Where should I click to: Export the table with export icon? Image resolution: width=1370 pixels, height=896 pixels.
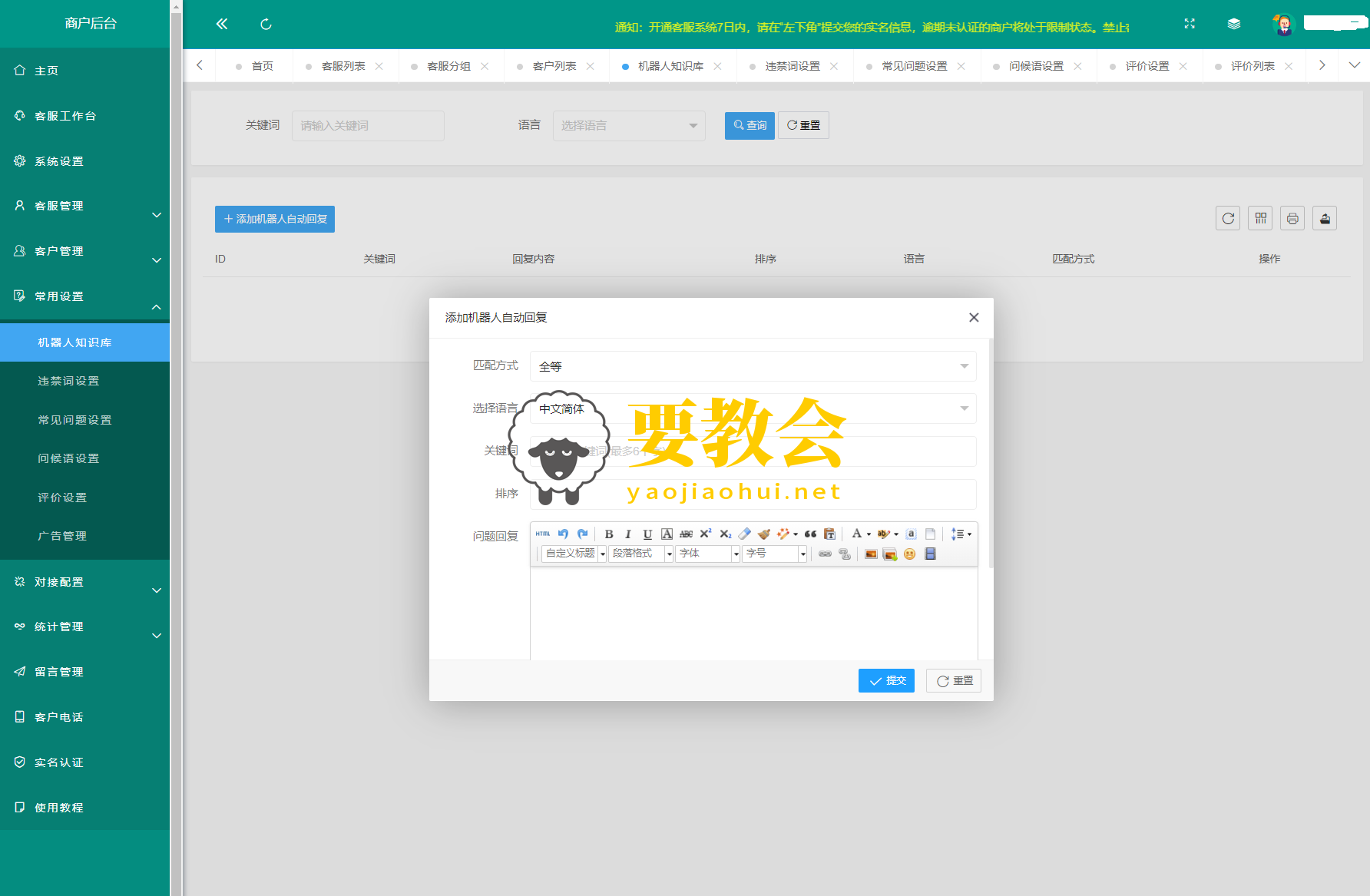click(1325, 219)
